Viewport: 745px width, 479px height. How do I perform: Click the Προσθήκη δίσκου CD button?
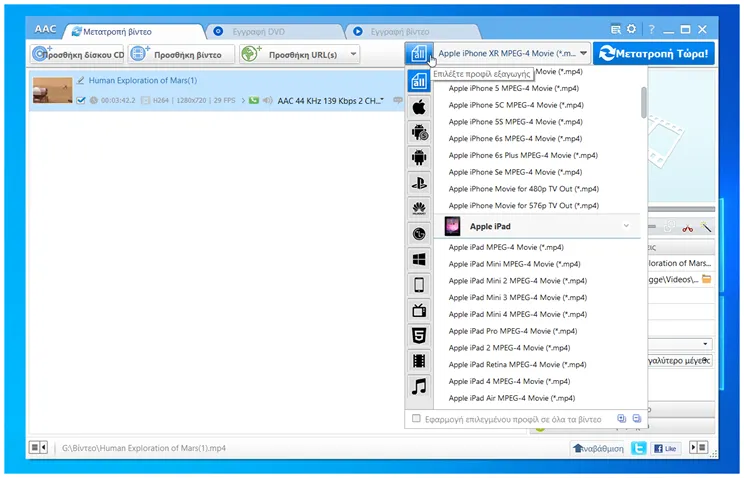(77, 54)
